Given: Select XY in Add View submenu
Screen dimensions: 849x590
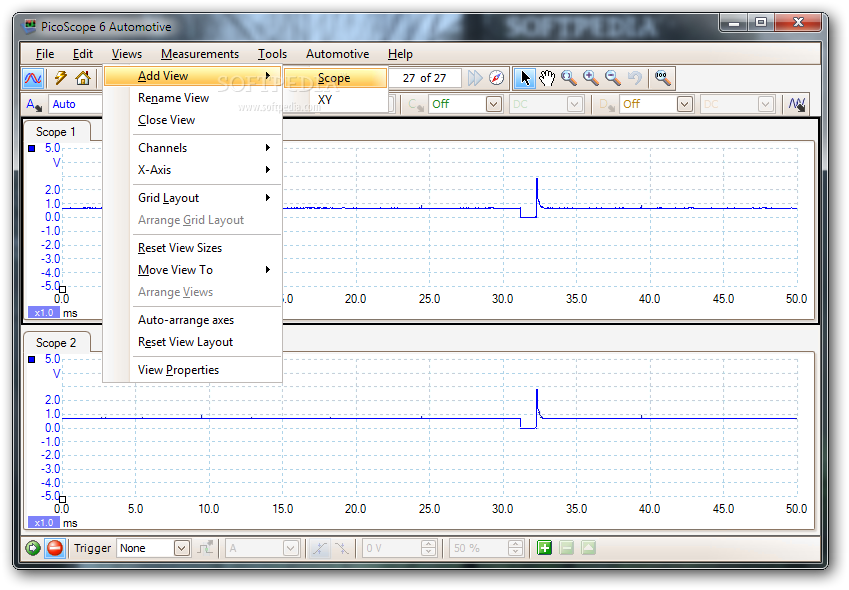Looking at the screenshot, I should [335, 100].
